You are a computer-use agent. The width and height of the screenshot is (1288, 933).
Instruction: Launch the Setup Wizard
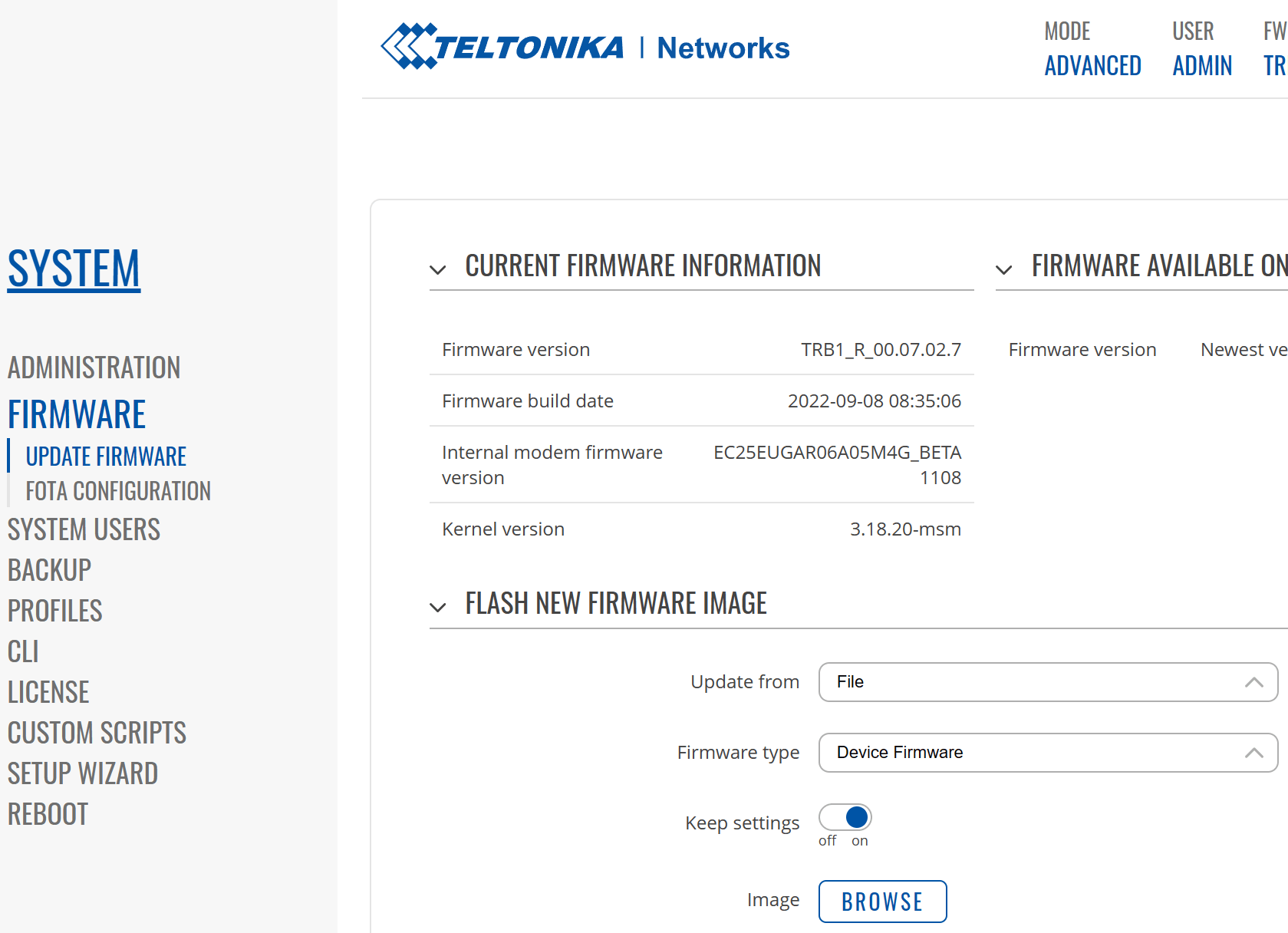pyautogui.click(x=83, y=773)
